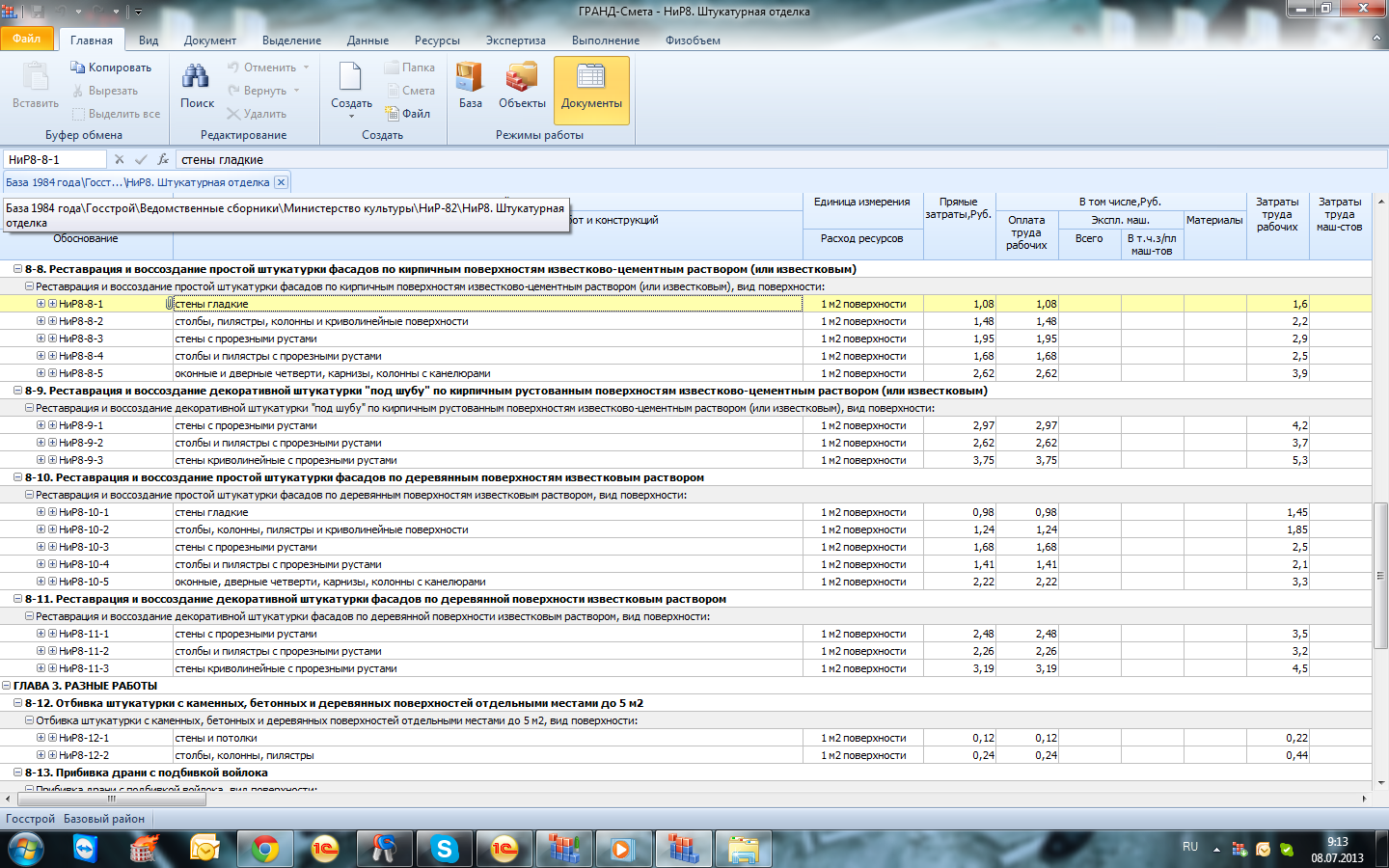
Task: Collapse the ГЛАВА 3. РАЗНЫЕ РАБОТЫ group
Action: (7, 686)
